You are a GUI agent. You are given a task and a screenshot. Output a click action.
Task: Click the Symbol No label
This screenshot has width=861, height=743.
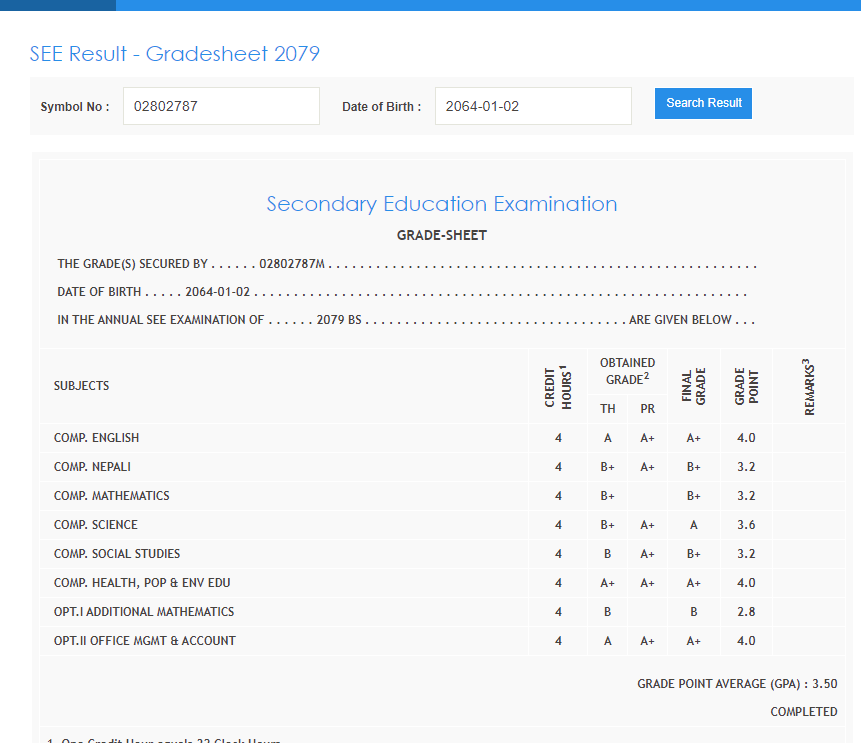pos(74,107)
